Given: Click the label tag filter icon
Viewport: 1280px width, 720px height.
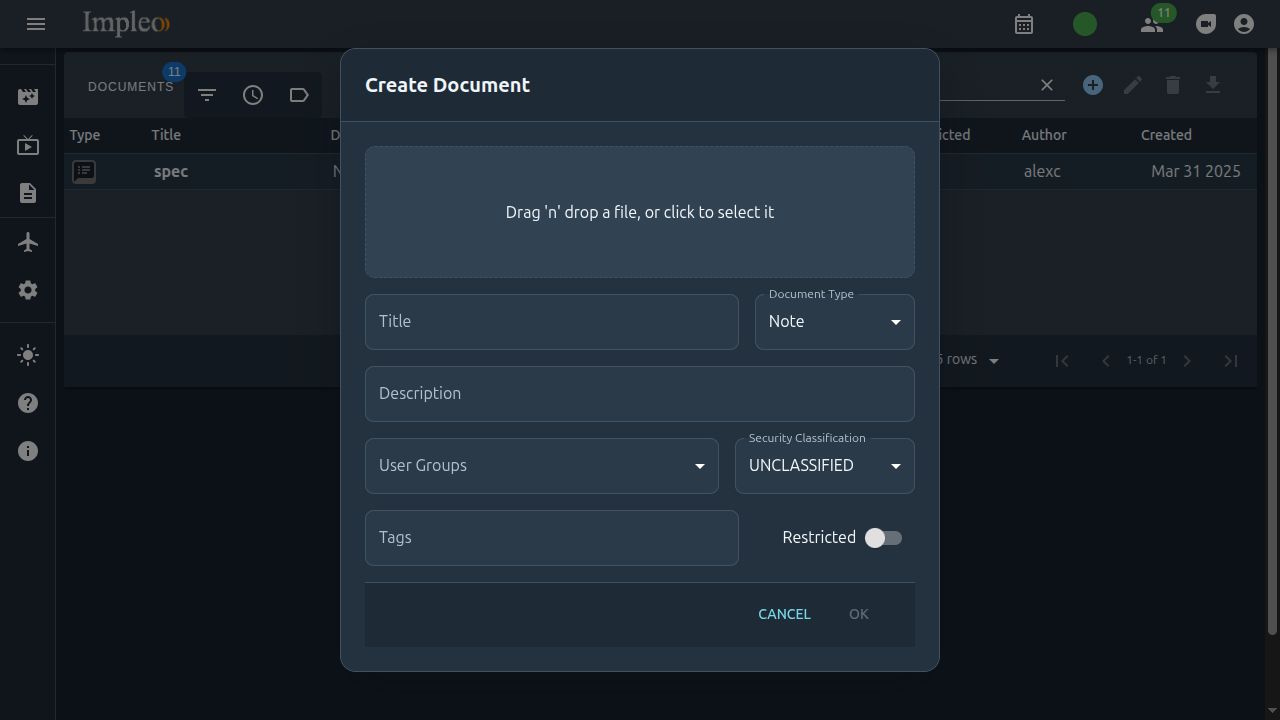Looking at the screenshot, I should coord(299,95).
